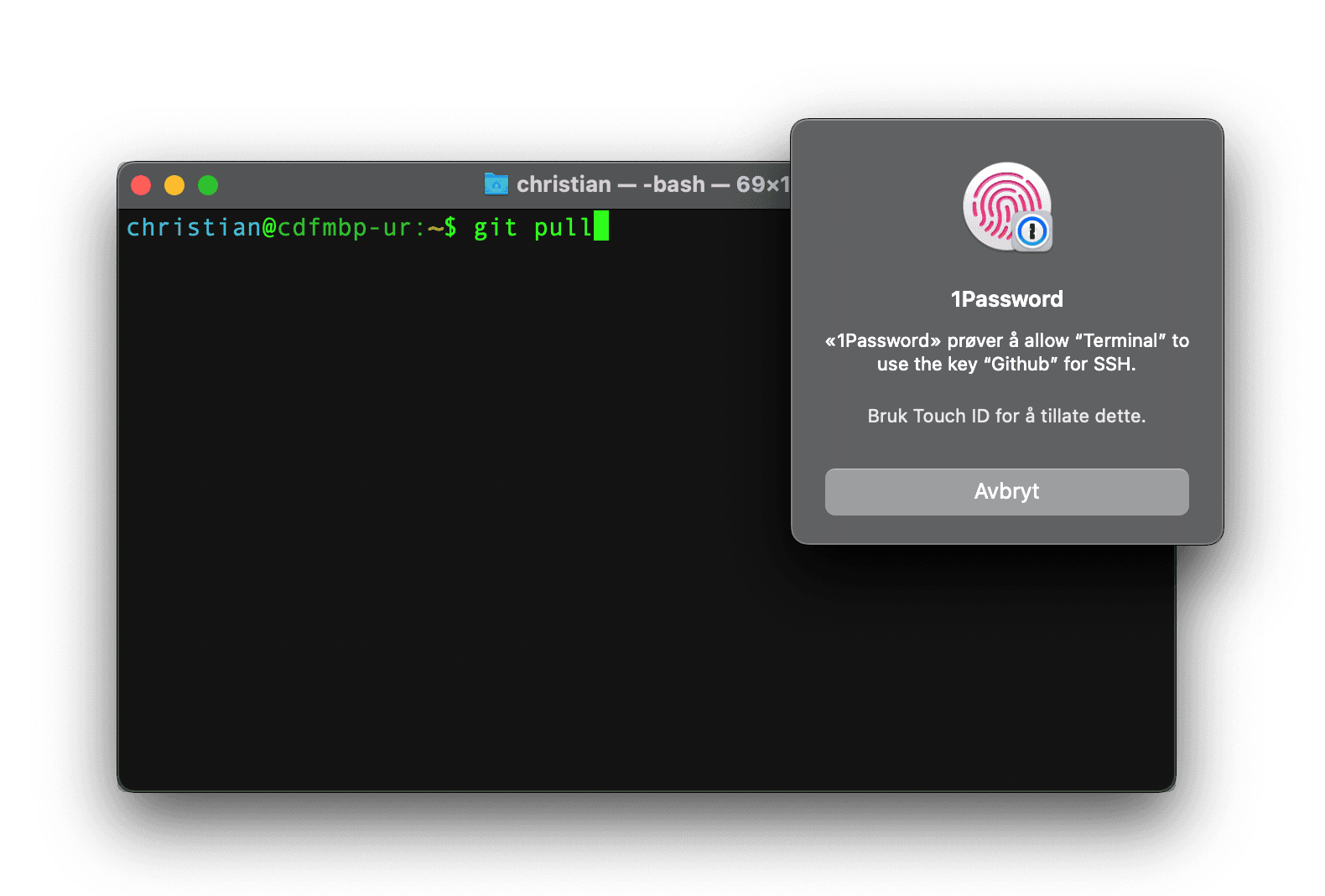Click the home folder icon in Terminal title bar
The image size is (1325, 896).
(x=496, y=184)
